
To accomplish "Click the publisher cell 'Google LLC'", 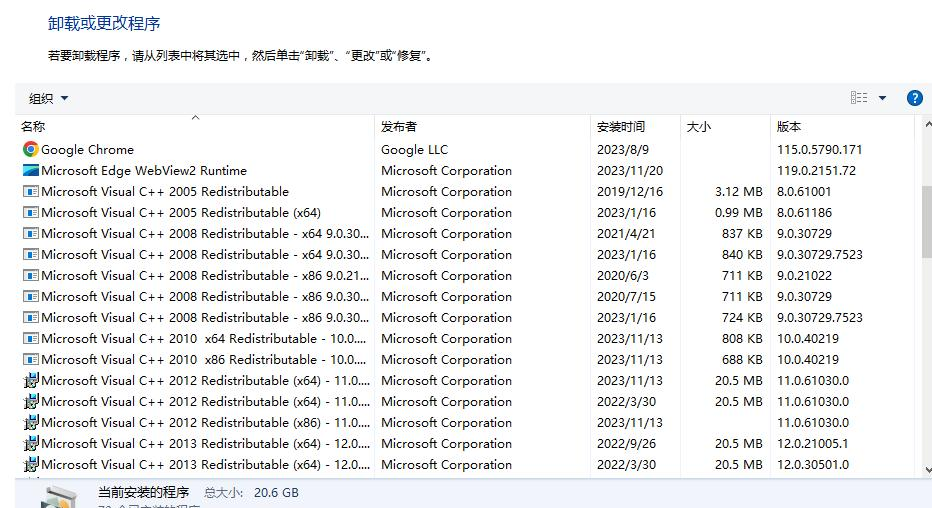I will 414,150.
